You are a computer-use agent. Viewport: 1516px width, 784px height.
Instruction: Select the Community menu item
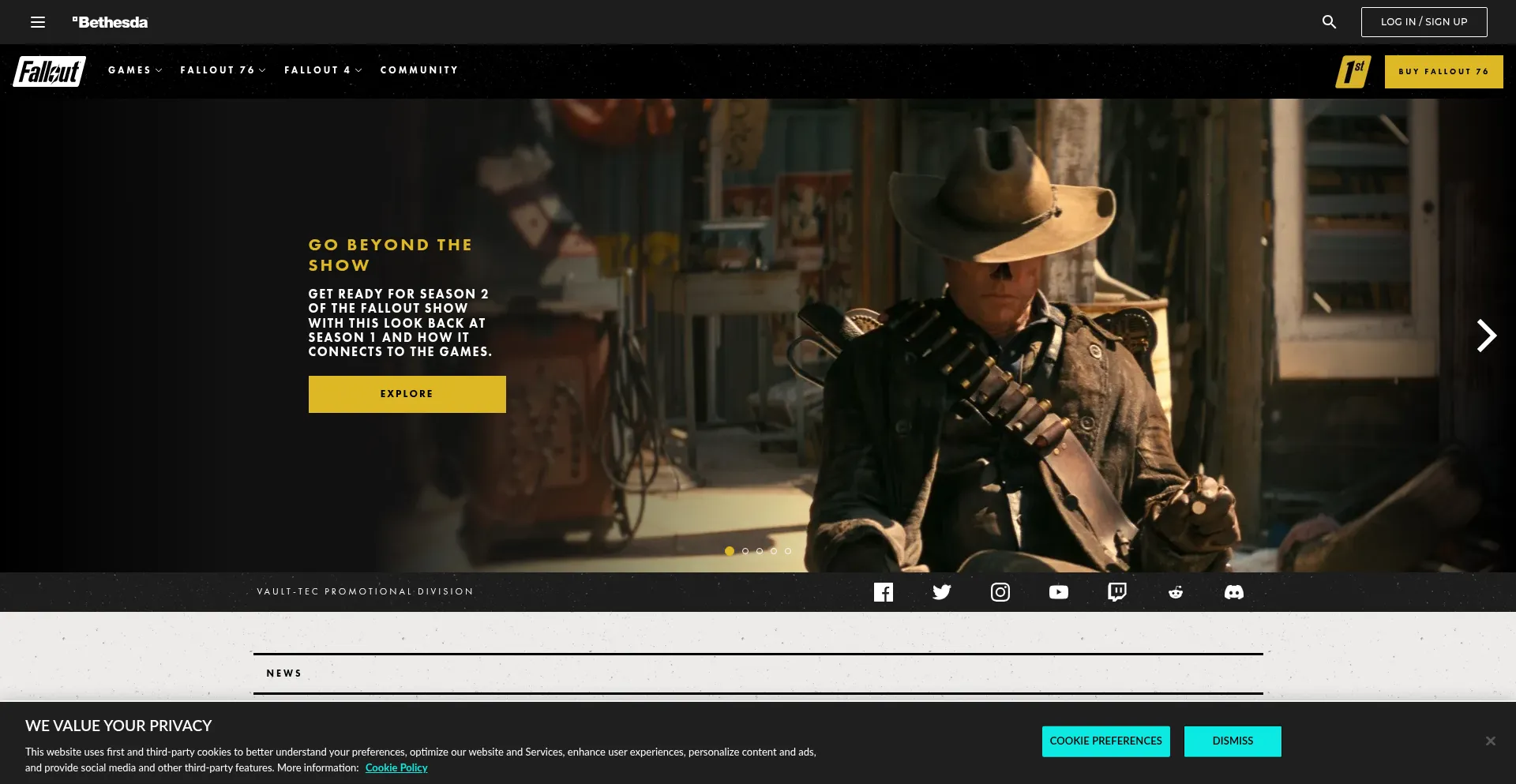click(x=419, y=70)
